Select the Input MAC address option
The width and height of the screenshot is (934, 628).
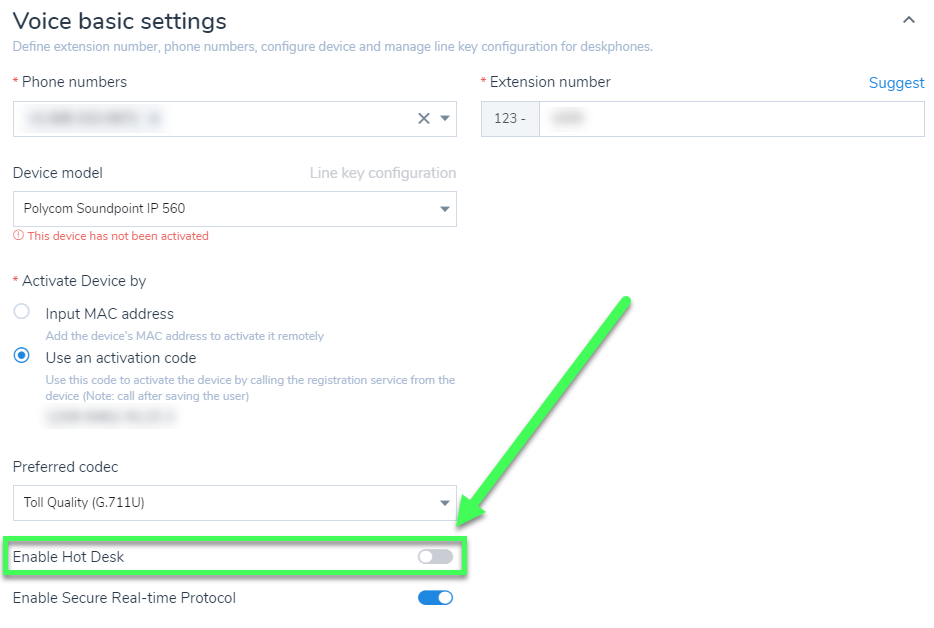pos(21,312)
